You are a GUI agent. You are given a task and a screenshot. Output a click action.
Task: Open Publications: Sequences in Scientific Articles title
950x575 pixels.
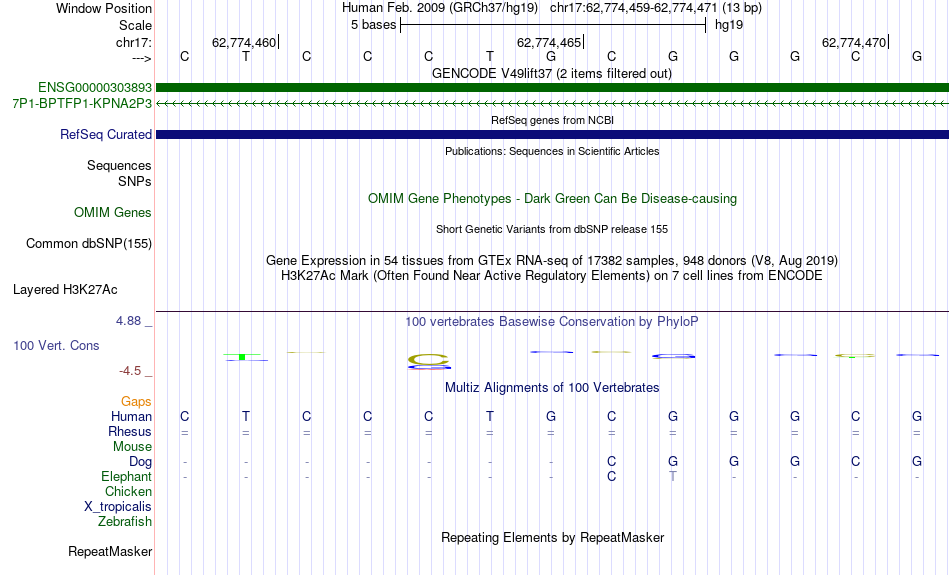pos(552,151)
